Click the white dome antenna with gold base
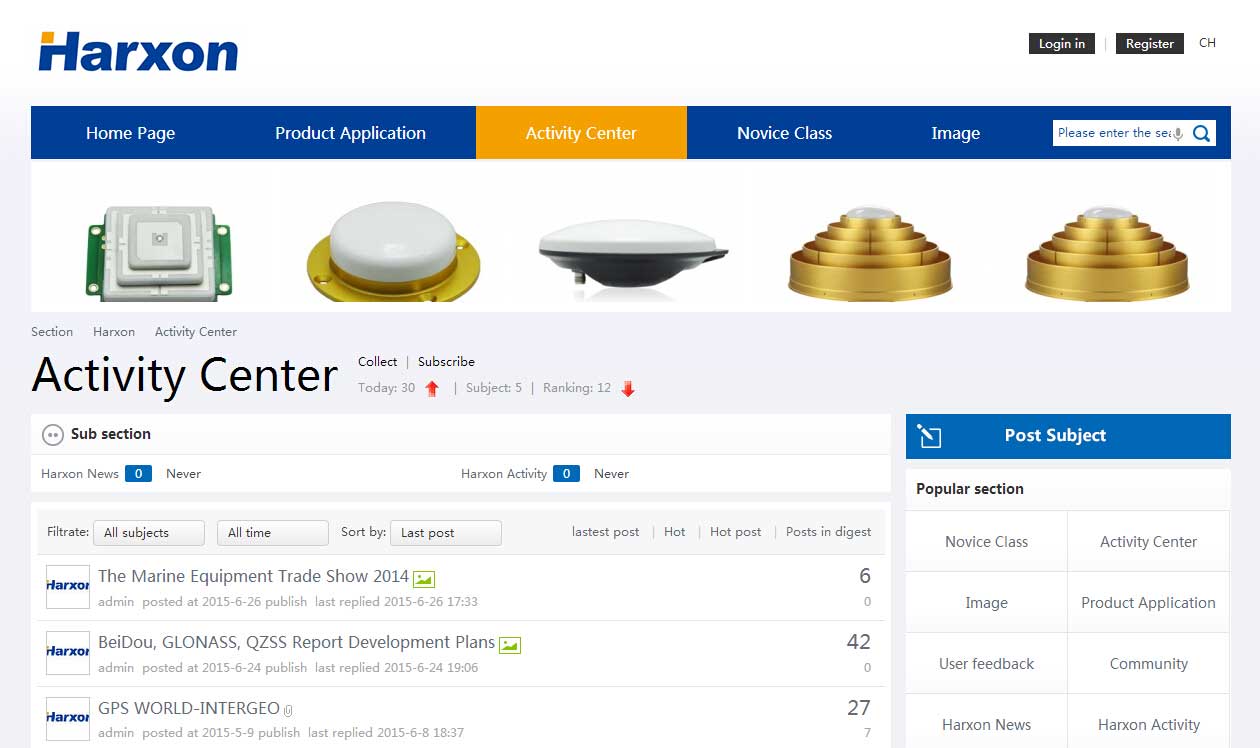 (393, 251)
